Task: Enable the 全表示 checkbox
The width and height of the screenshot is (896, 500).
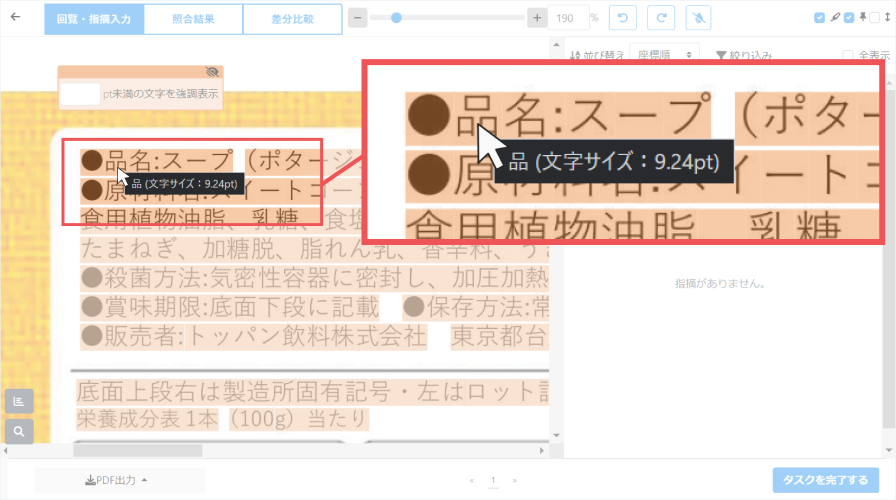Action: click(848, 56)
